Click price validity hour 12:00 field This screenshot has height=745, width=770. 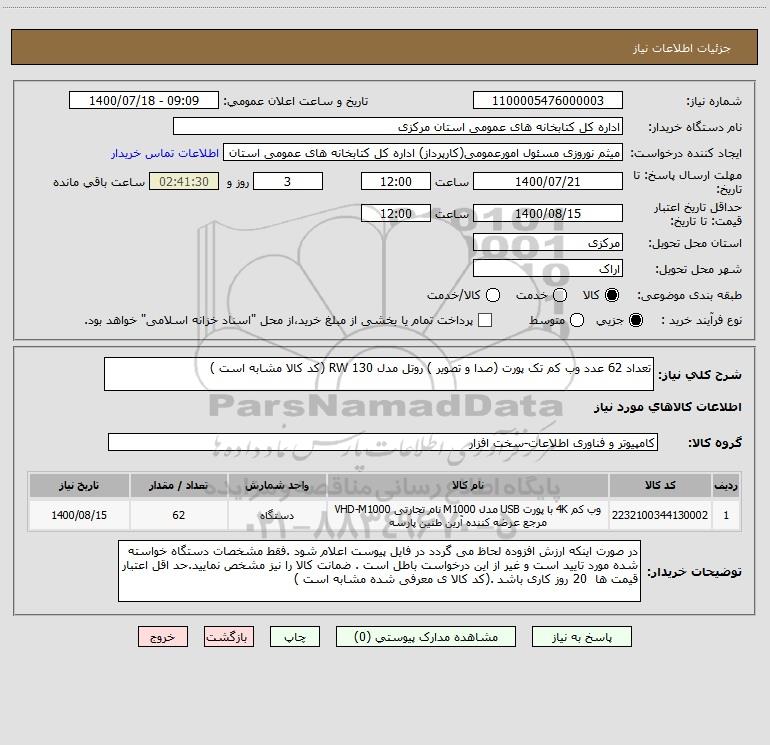point(396,213)
